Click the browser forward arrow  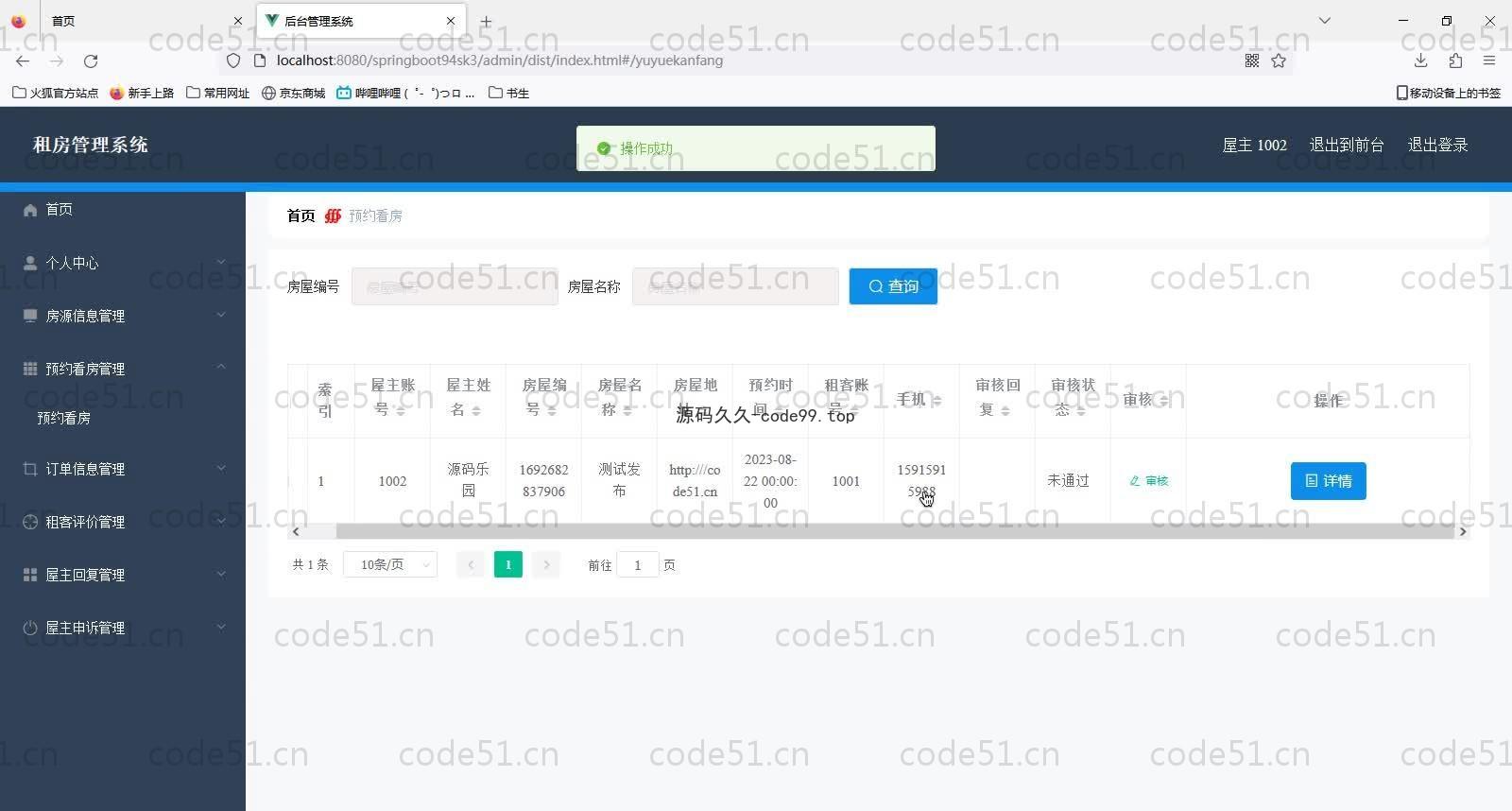57,60
